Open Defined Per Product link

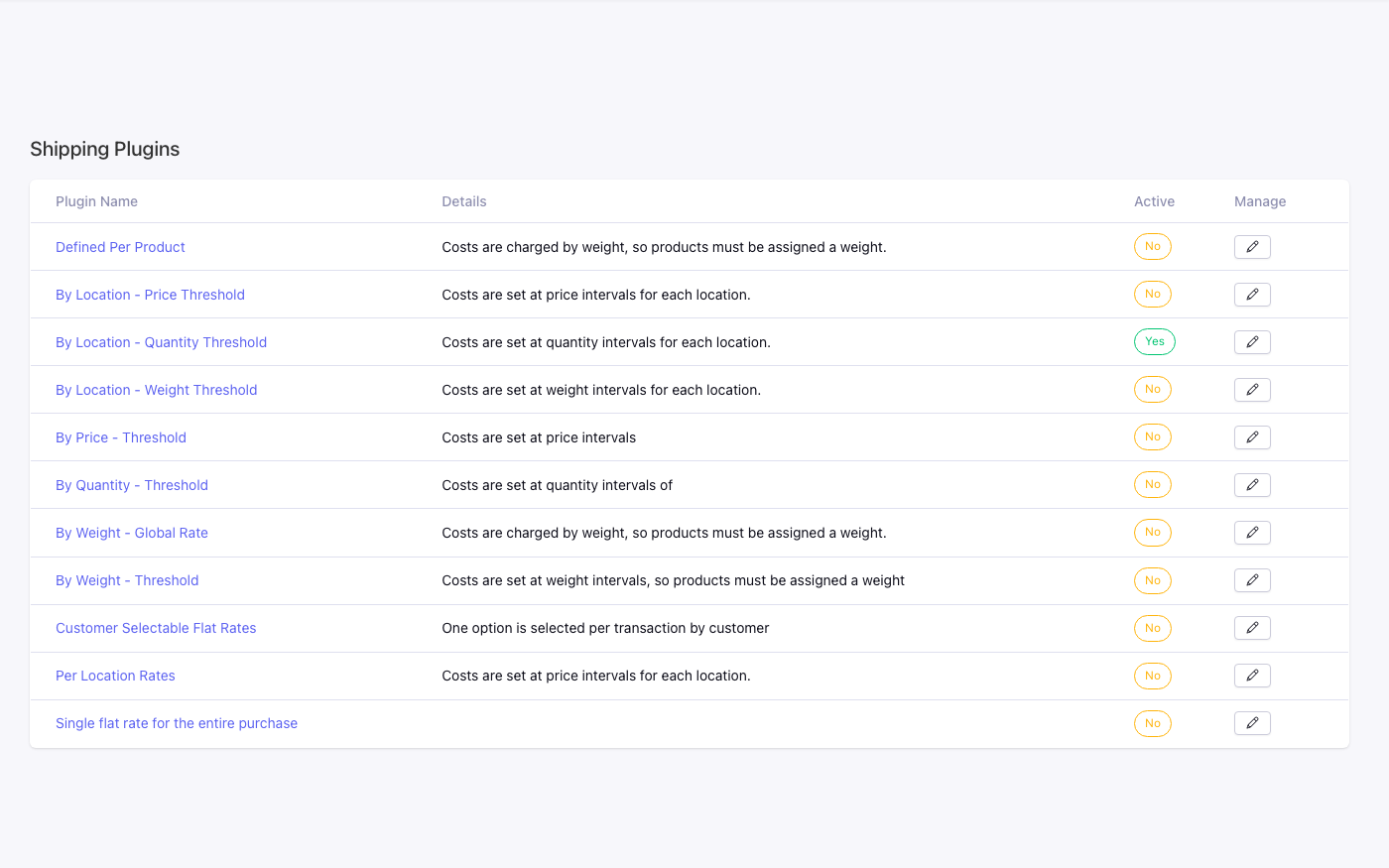click(x=120, y=247)
